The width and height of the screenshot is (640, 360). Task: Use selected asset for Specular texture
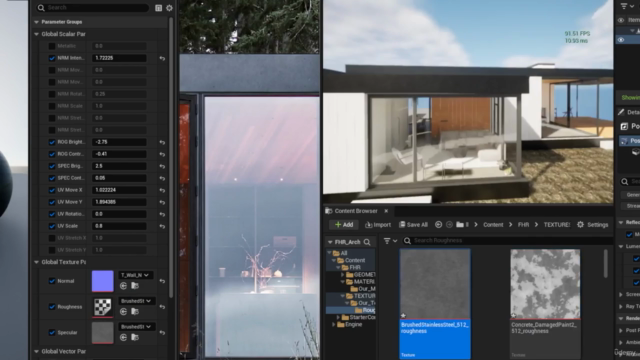(123, 337)
